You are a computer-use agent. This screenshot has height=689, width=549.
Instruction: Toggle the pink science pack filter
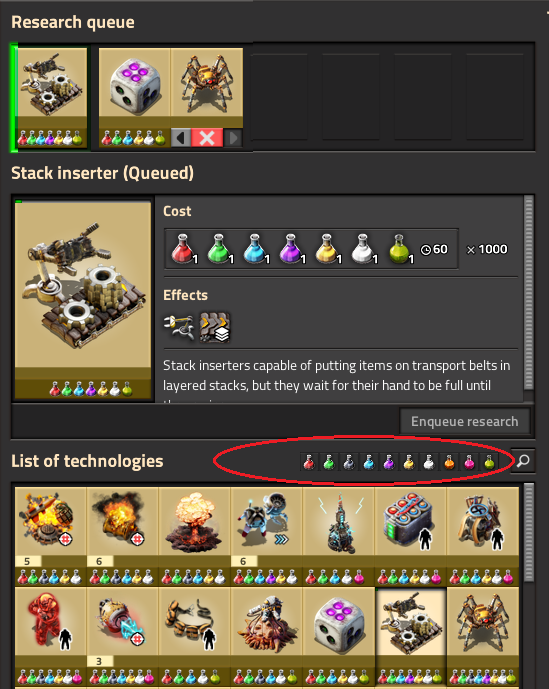[x=469, y=462]
